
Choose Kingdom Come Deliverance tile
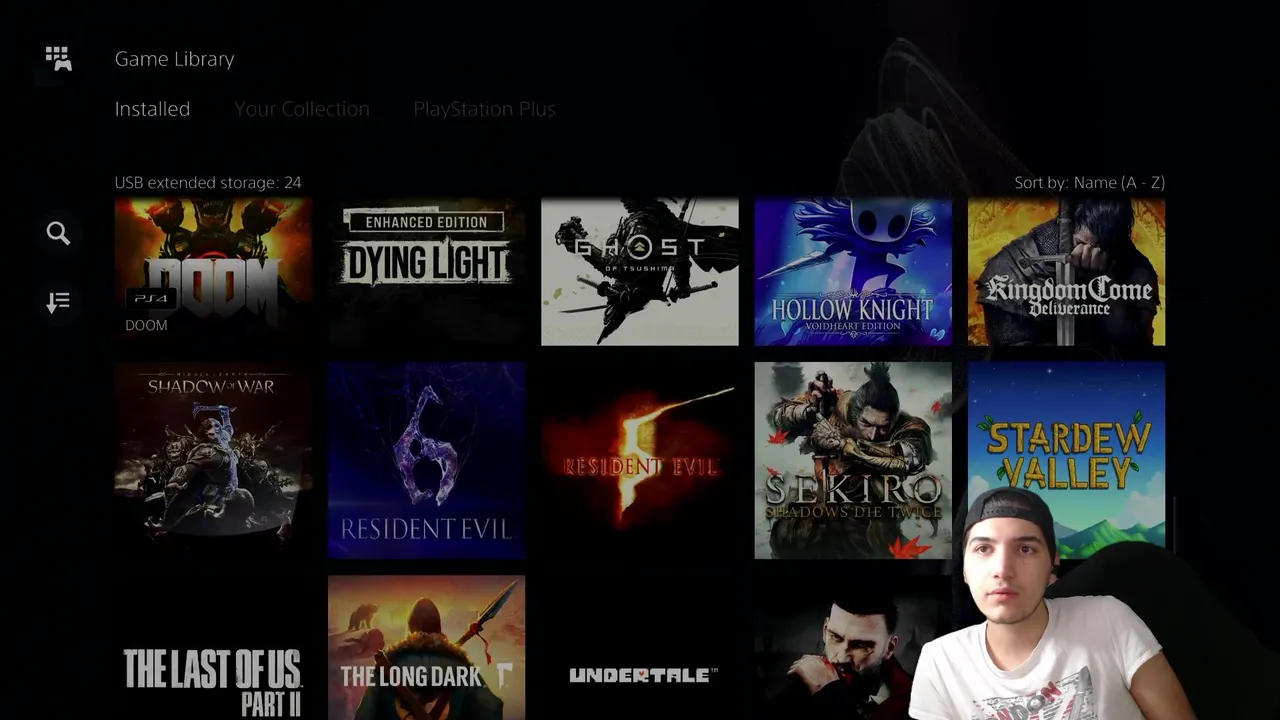pyautogui.click(x=1066, y=271)
